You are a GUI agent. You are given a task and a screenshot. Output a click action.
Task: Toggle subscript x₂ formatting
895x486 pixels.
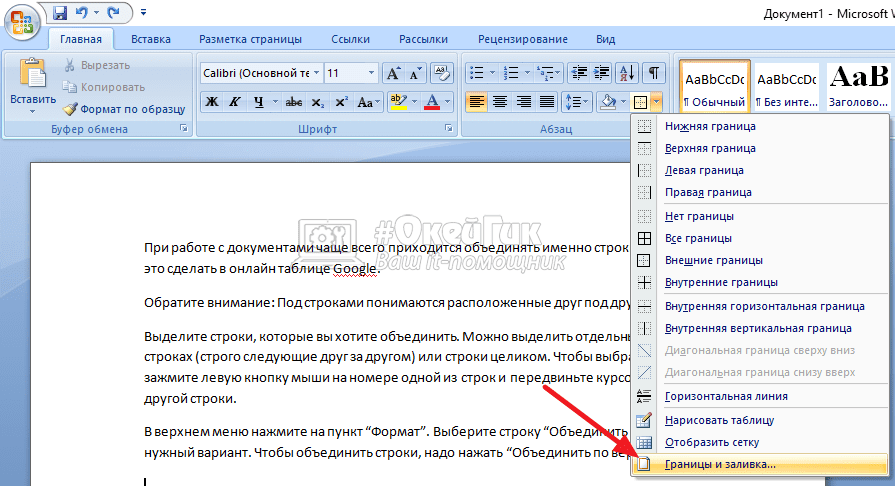[x=318, y=102]
